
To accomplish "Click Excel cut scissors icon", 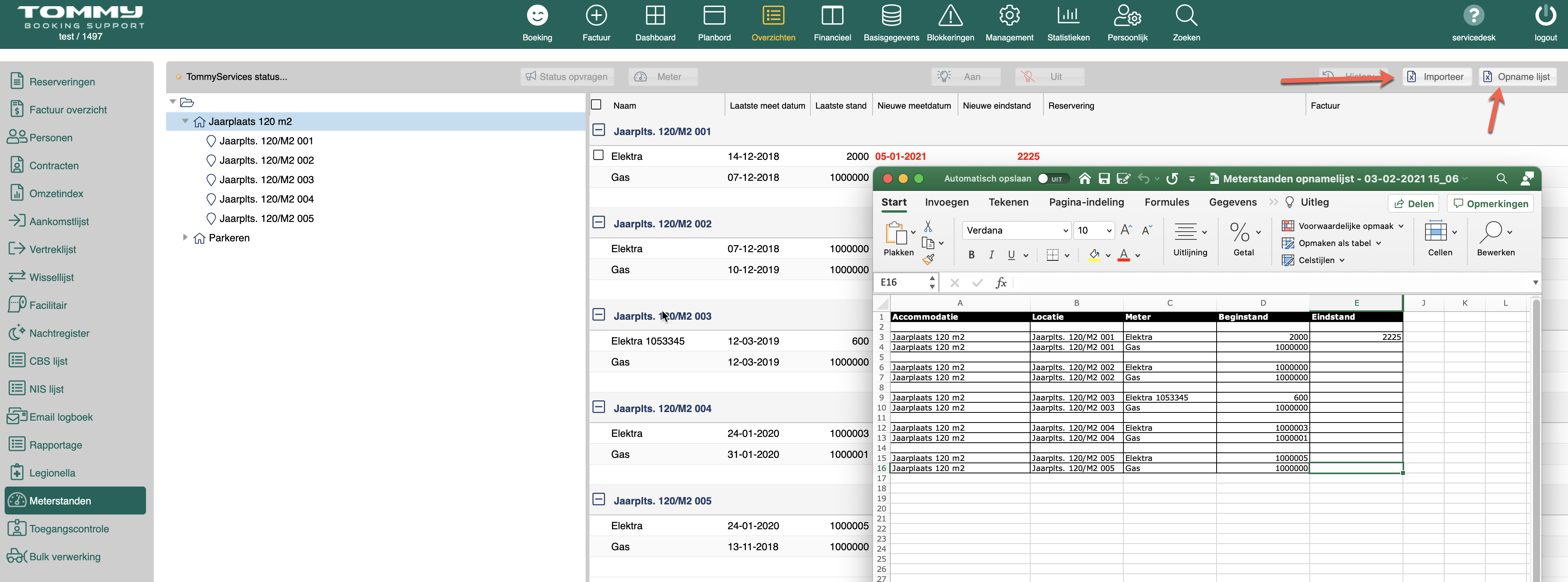I will (x=928, y=226).
